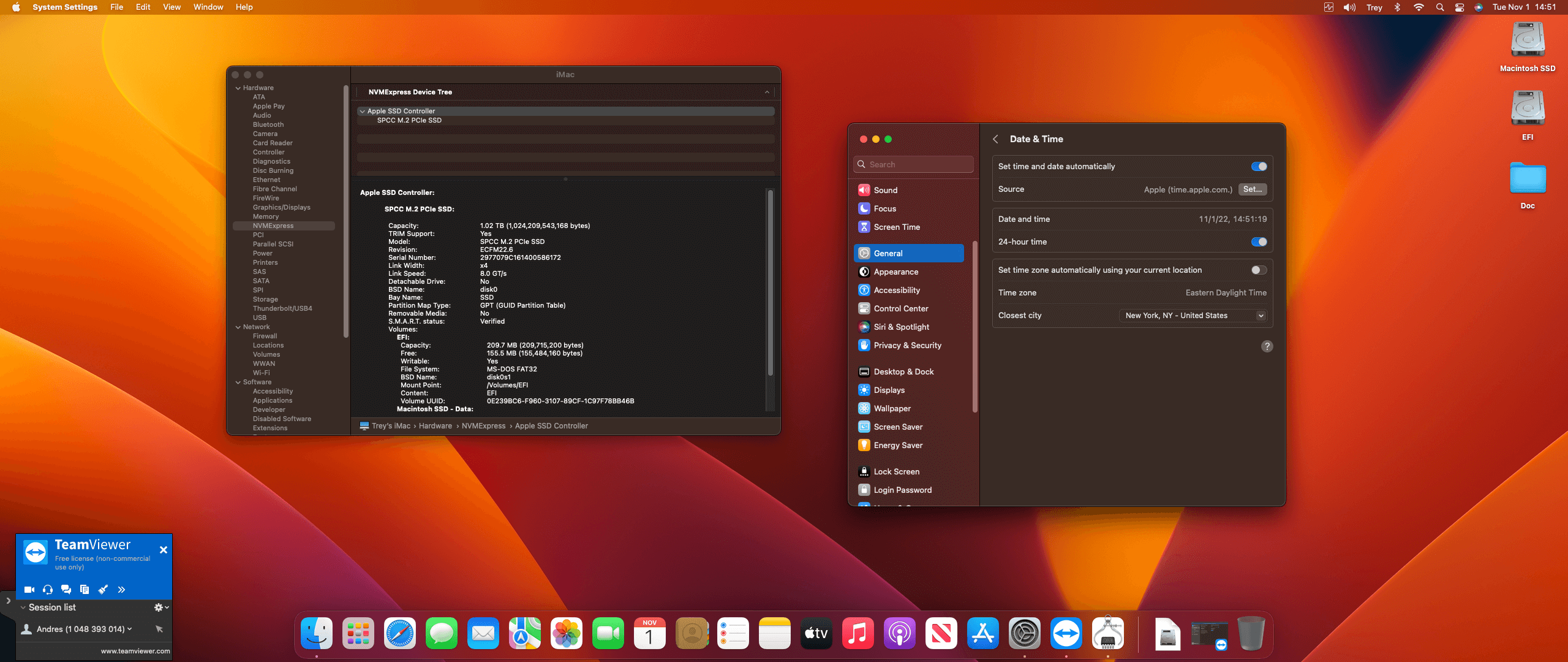Go back from Date & Time pane
1568x662 pixels.
pos(995,139)
